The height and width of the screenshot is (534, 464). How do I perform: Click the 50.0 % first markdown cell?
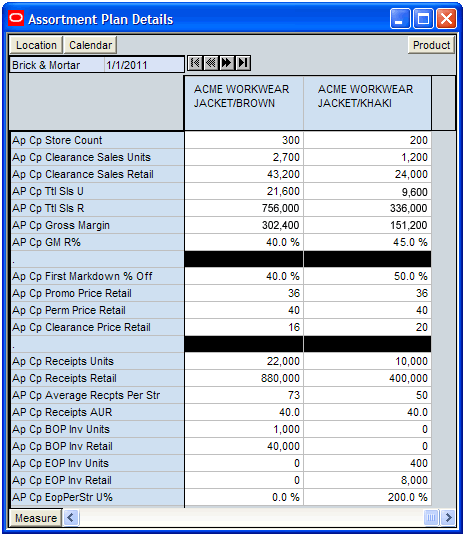[367, 276]
